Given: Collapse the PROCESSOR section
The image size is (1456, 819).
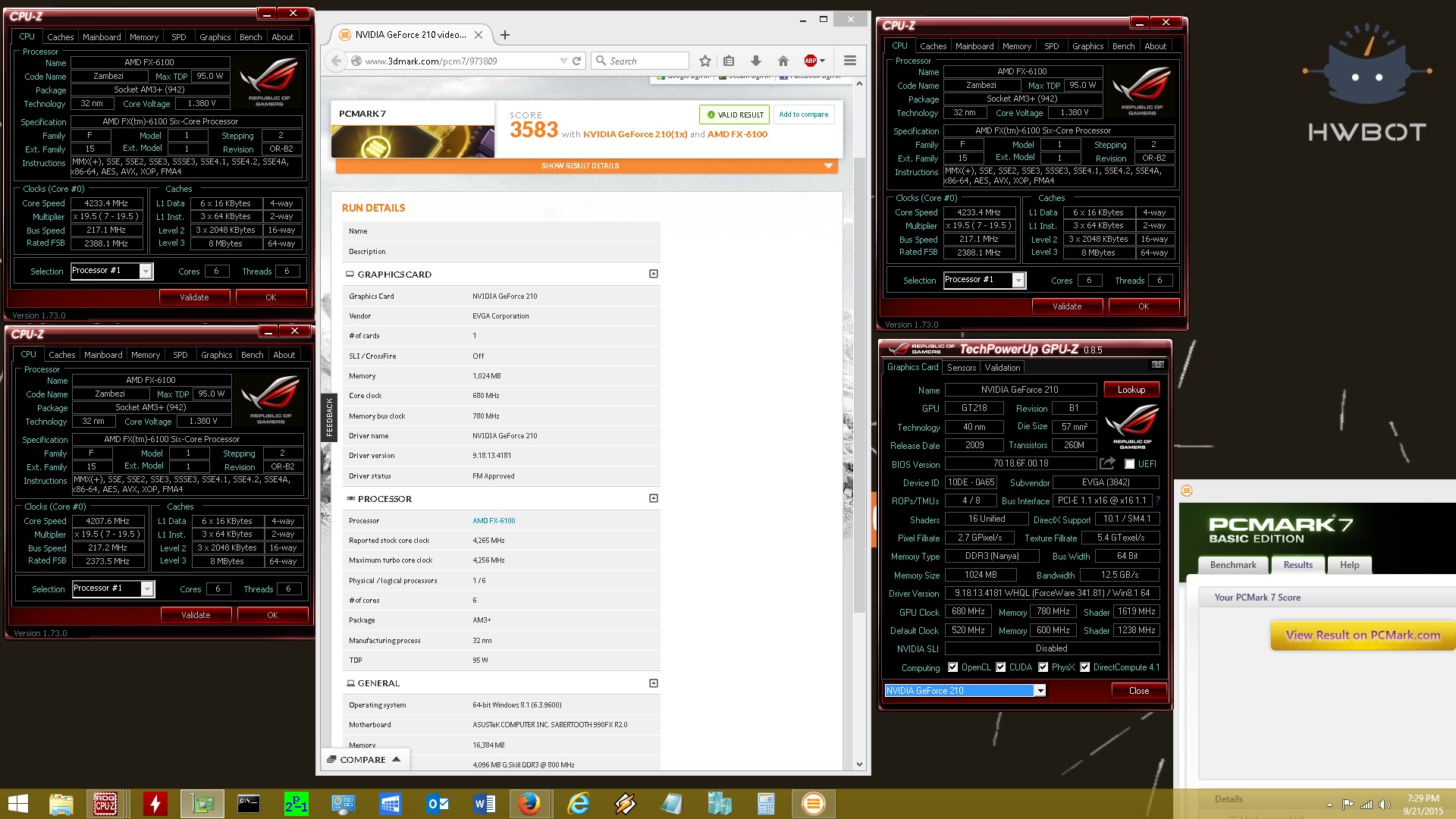Looking at the screenshot, I should point(654,498).
